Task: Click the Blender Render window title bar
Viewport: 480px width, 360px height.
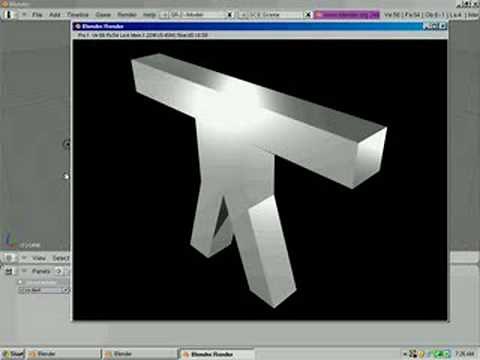Action: (x=260, y=26)
